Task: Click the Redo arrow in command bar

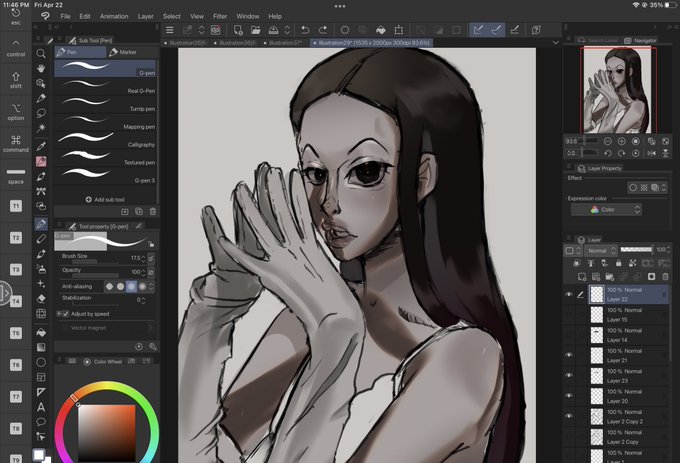Action: pyautogui.click(x=323, y=30)
